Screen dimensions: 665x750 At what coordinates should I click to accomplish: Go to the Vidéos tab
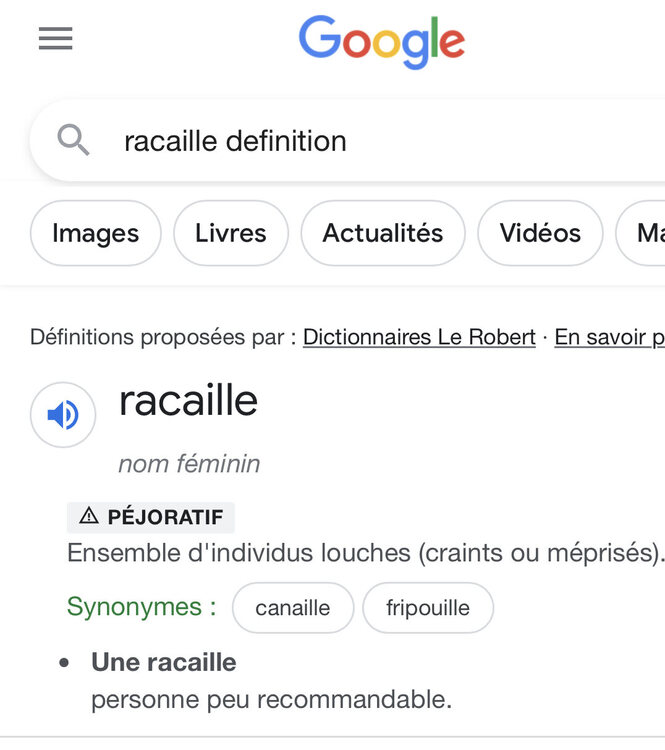[x=540, y=233]
